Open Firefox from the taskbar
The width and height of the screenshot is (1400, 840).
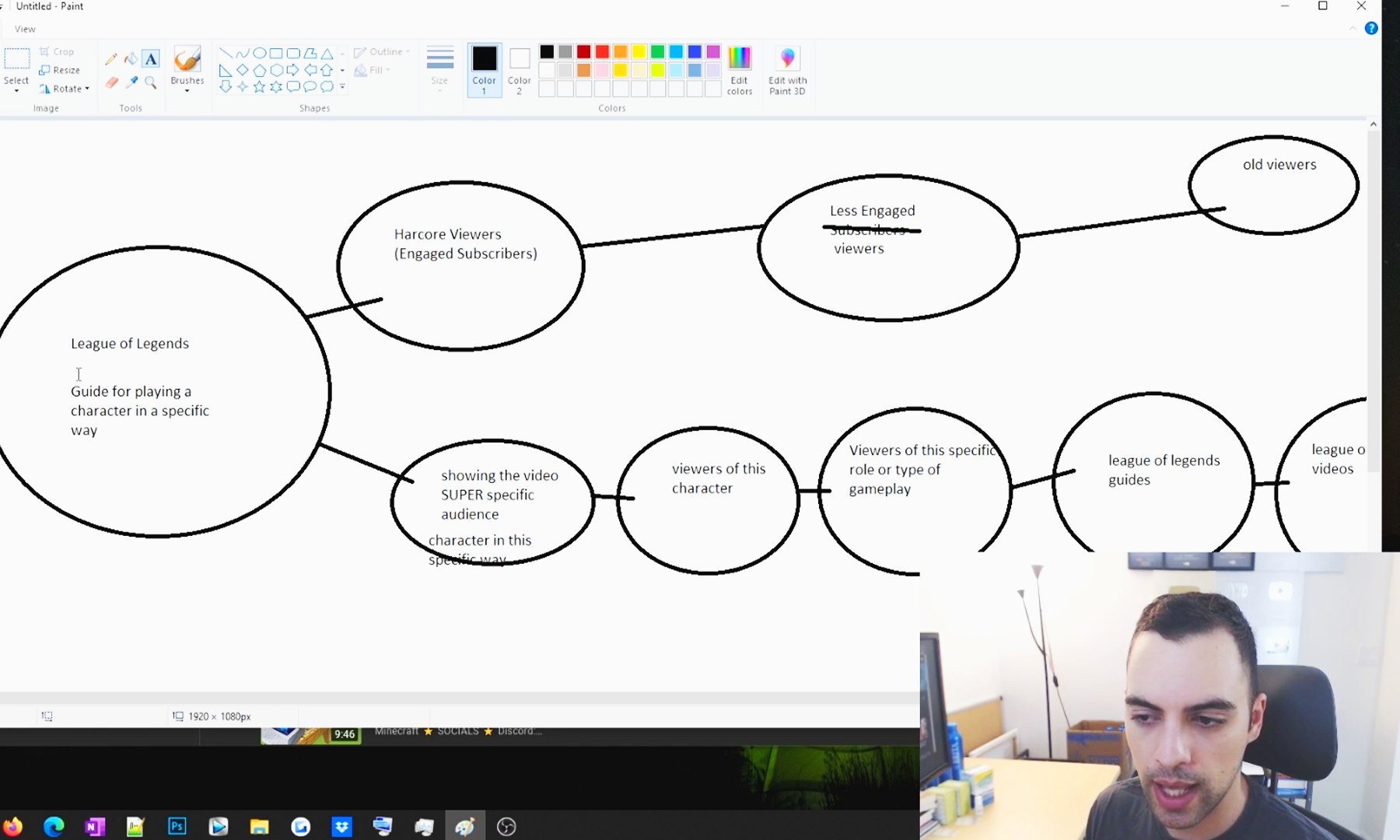12,826
